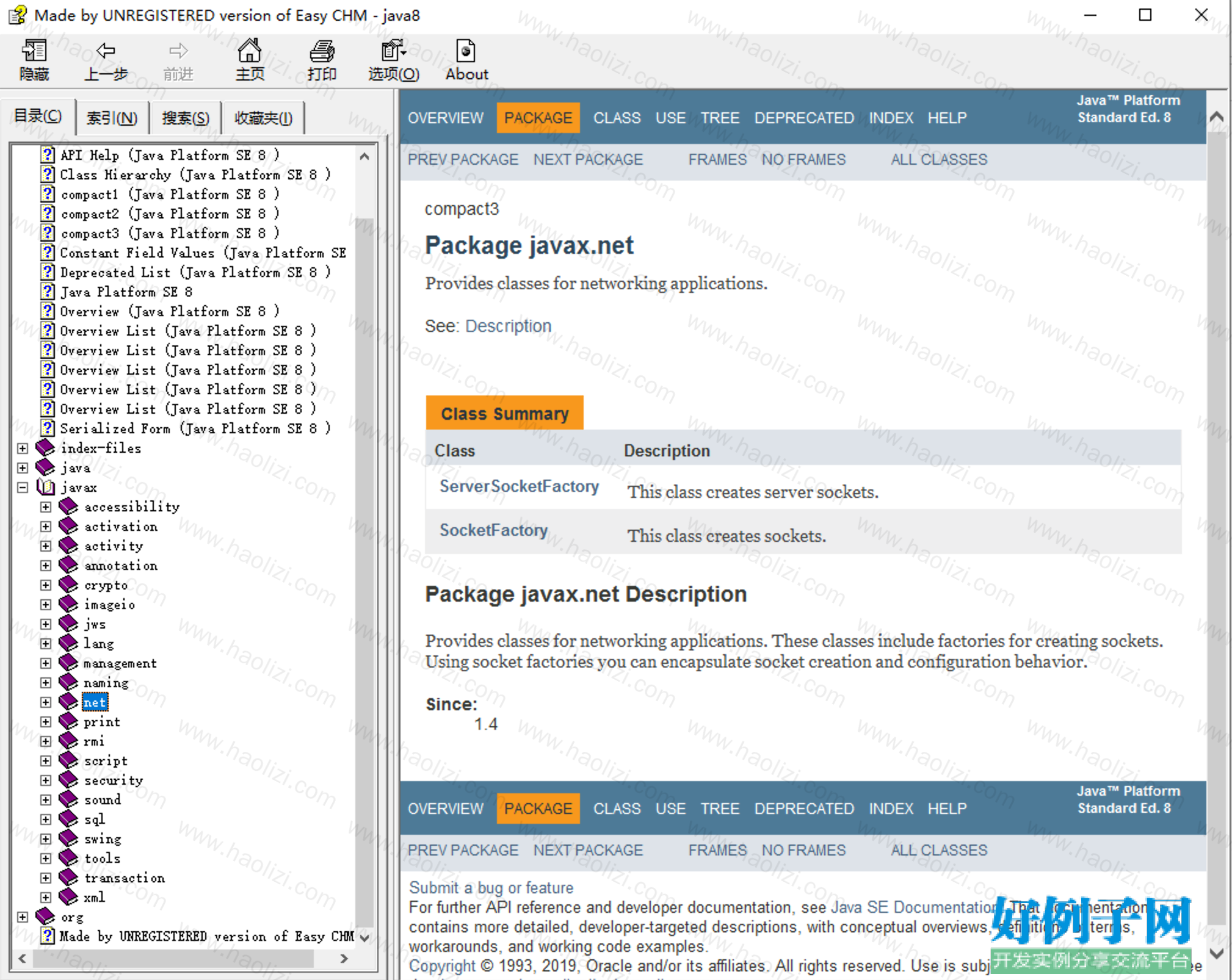Expand the sql package node

pos(46,820)
